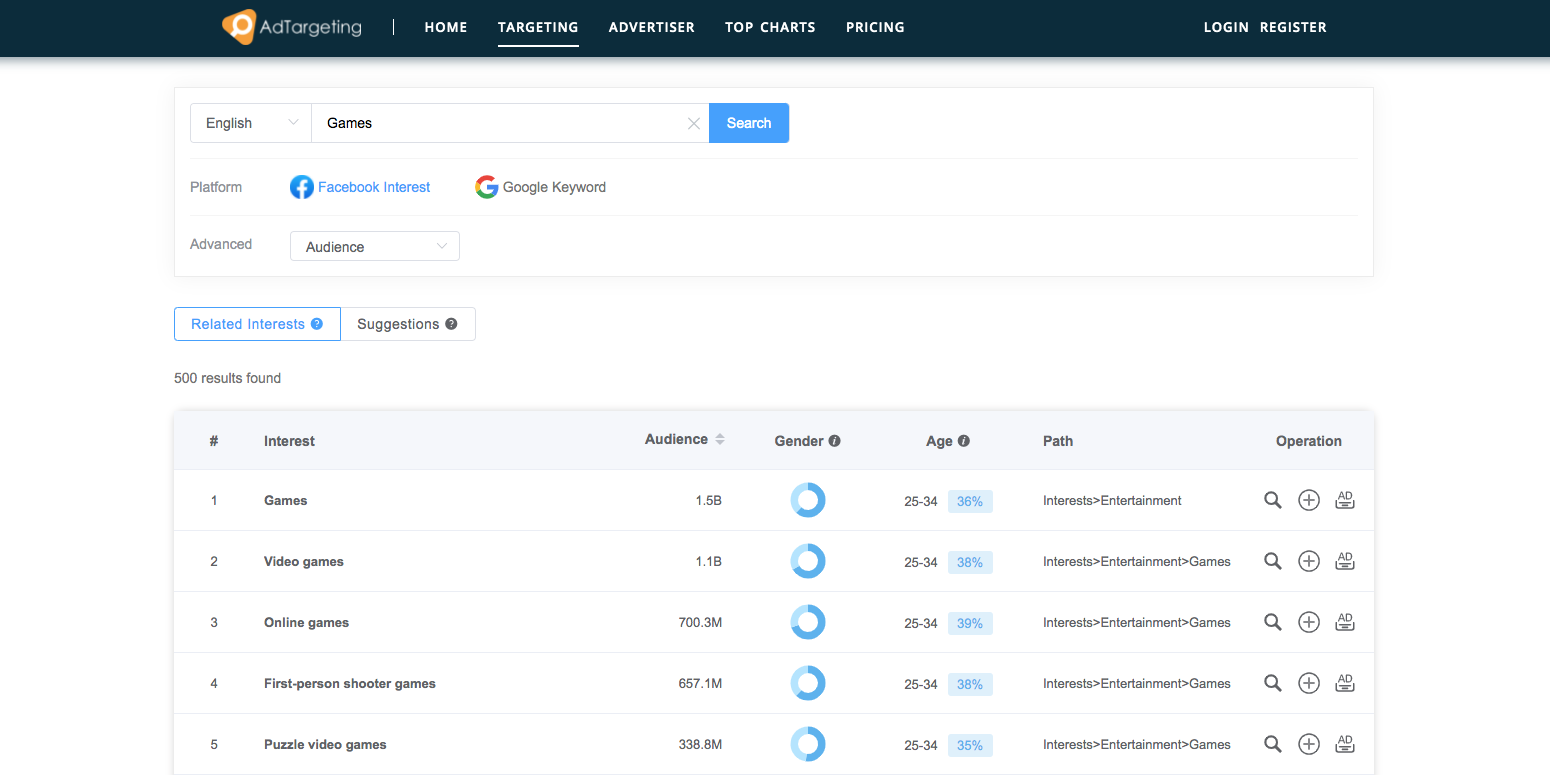
Task: Click First-person shooter games interest name
Action: point(350,683)
